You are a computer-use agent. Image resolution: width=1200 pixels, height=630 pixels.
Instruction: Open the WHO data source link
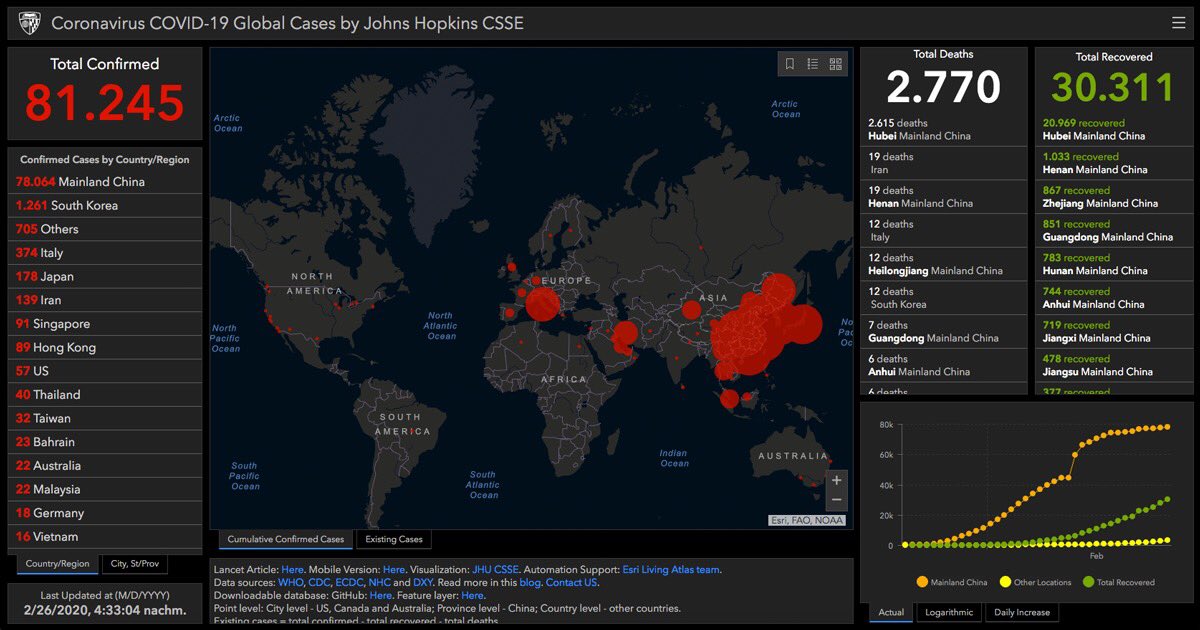(290, 582)
